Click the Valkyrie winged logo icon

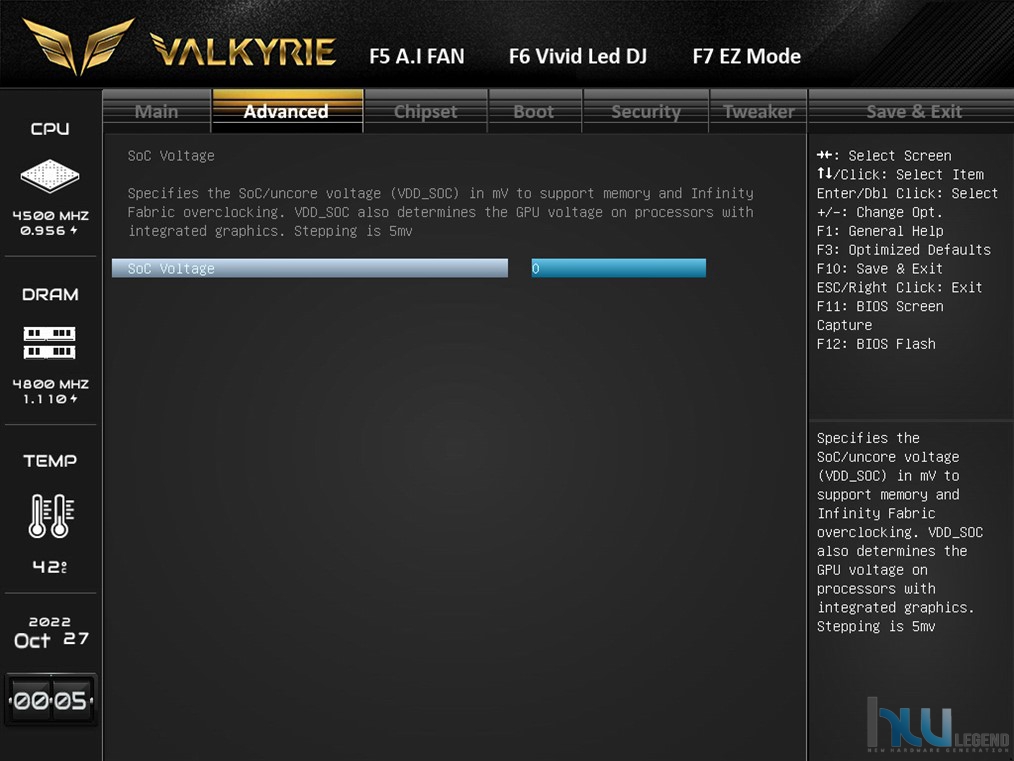[x=79, y=45]
